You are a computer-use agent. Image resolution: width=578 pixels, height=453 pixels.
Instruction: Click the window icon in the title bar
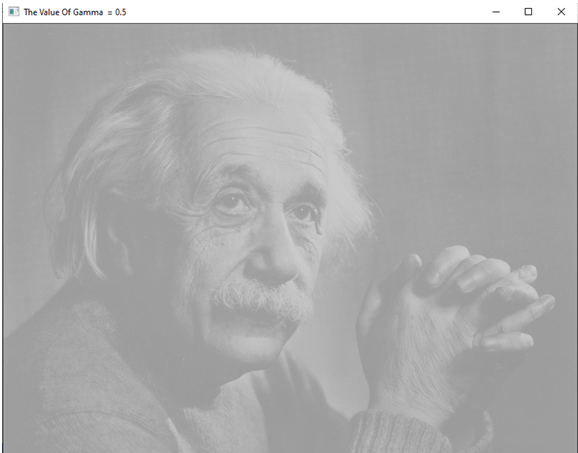pyautogui.click(x=14, y=12)
